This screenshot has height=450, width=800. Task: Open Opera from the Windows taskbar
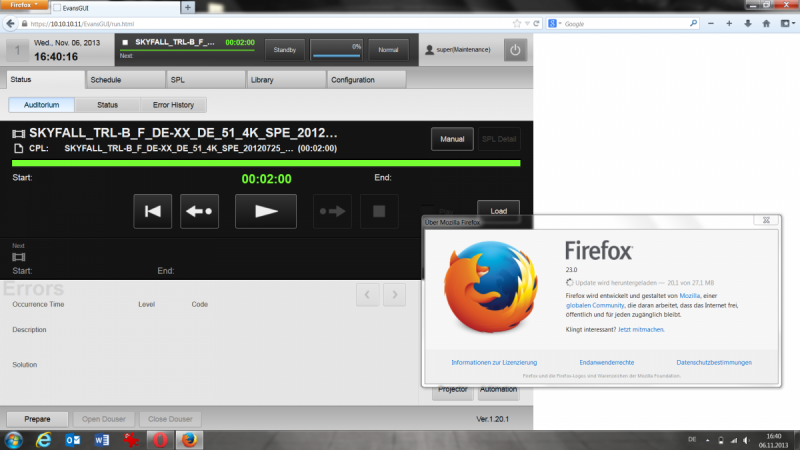(x=160, y=440)
